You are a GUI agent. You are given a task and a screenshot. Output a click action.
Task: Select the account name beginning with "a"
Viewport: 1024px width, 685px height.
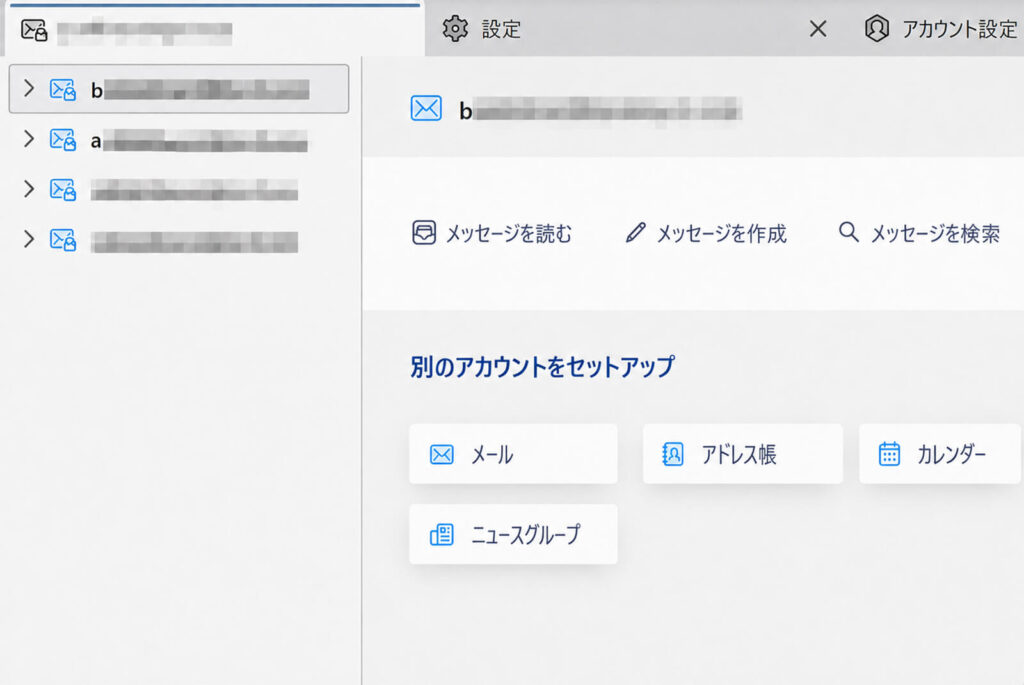coord(199,140)
